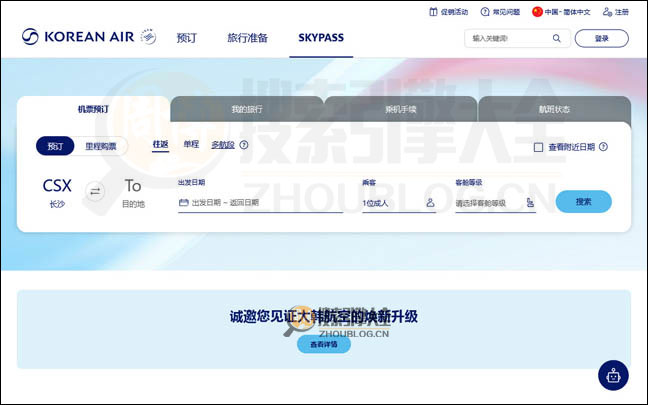Click the 登录 login button
The image size is (648, 405).
coord(602,38)
